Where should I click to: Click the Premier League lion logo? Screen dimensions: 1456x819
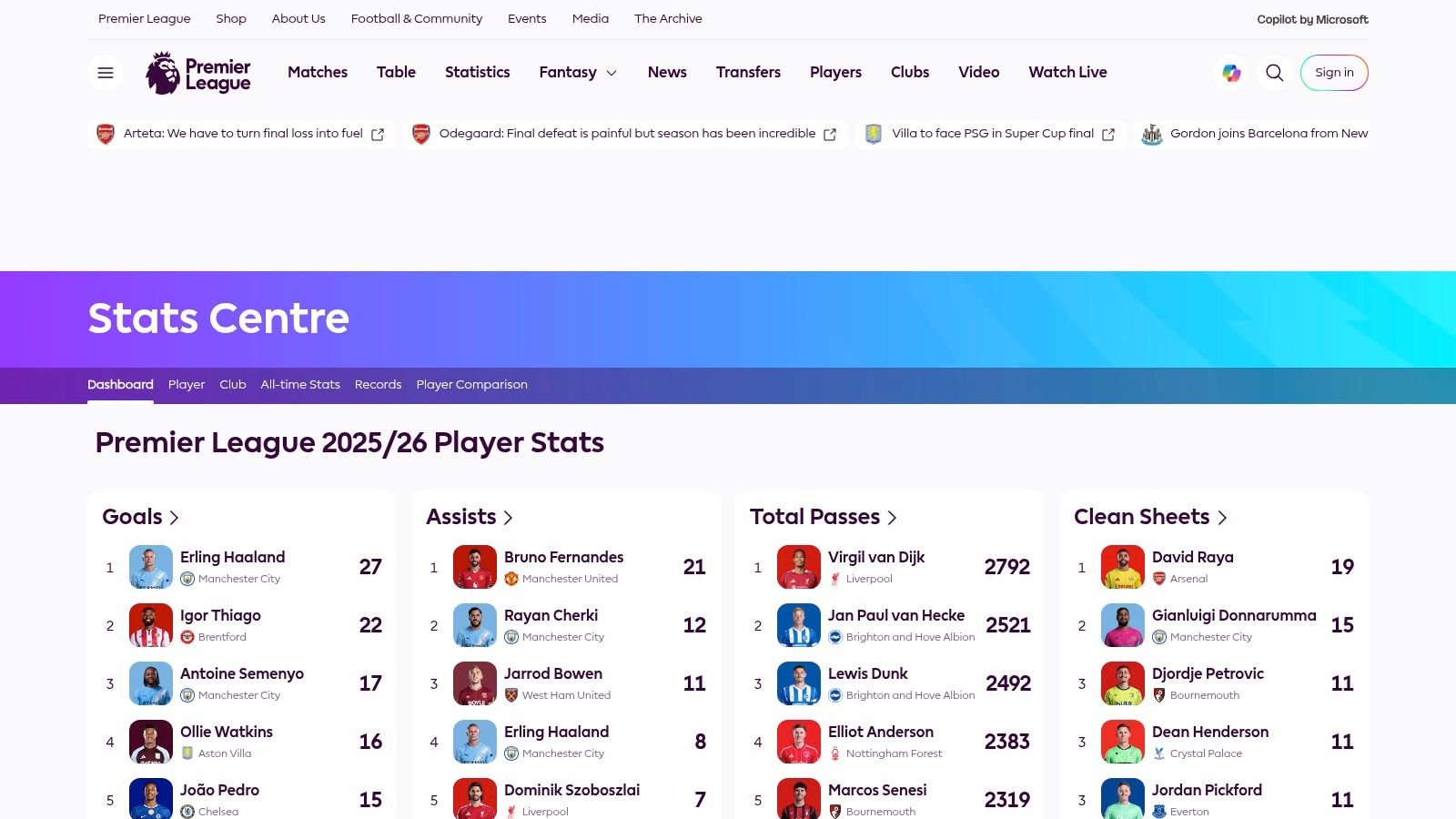[x=198, y=73]
